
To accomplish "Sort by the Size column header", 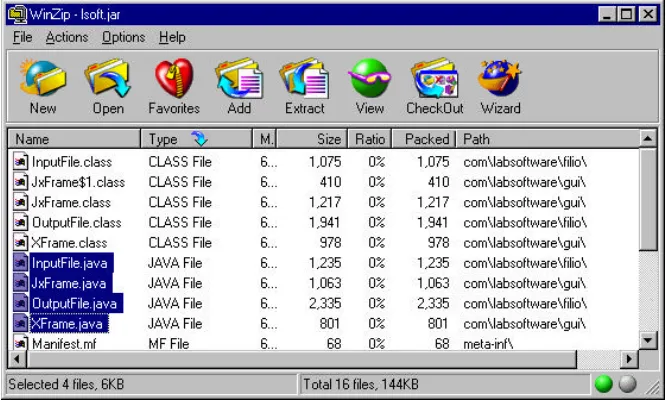I will click(312, 139).
